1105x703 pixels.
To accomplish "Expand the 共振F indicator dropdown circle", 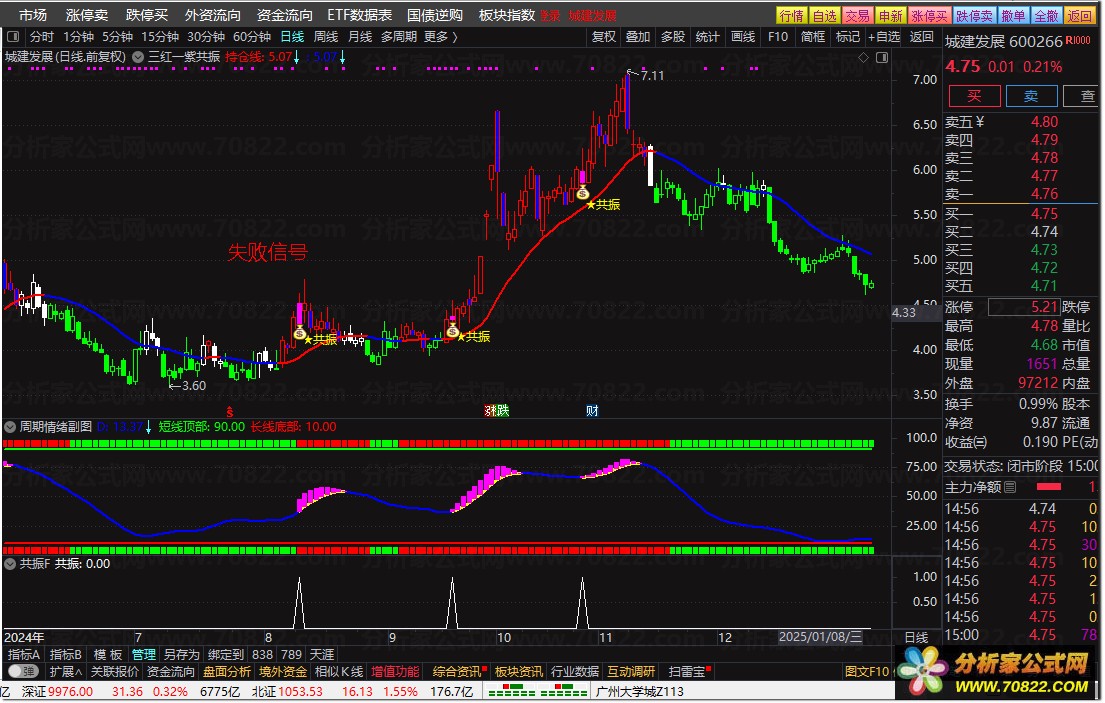I will (x=11, y=564).
